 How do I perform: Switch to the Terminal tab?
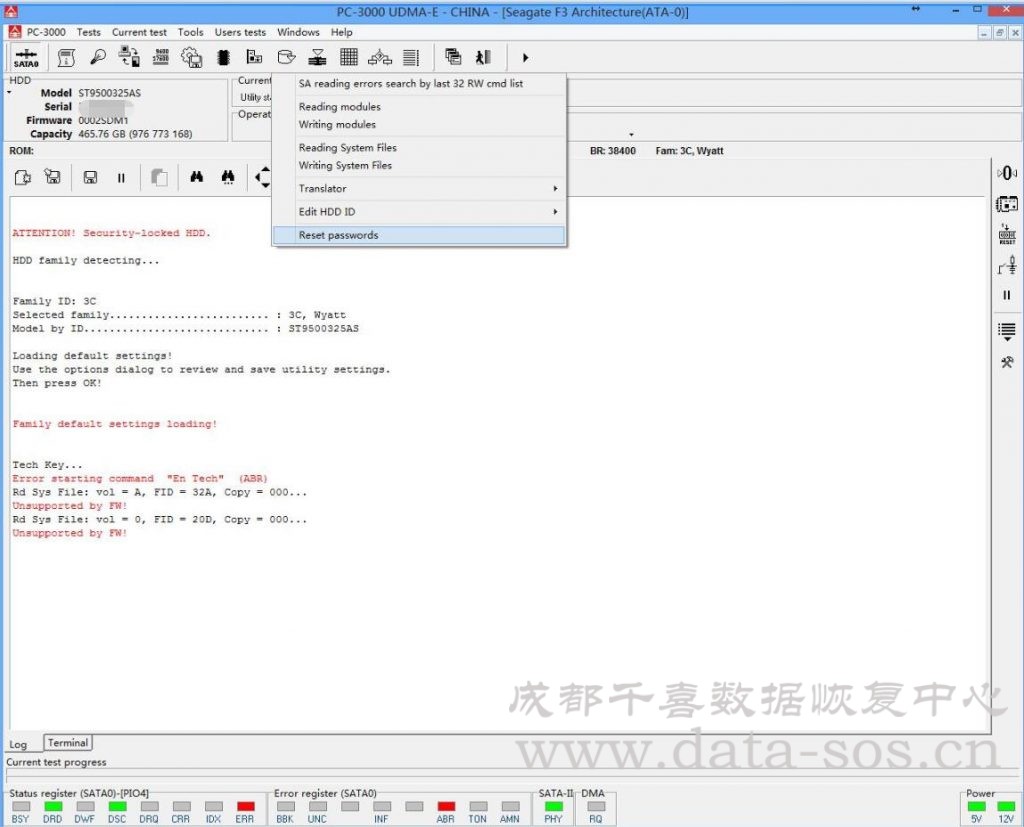pyautogui.click(x=66, y=742)
